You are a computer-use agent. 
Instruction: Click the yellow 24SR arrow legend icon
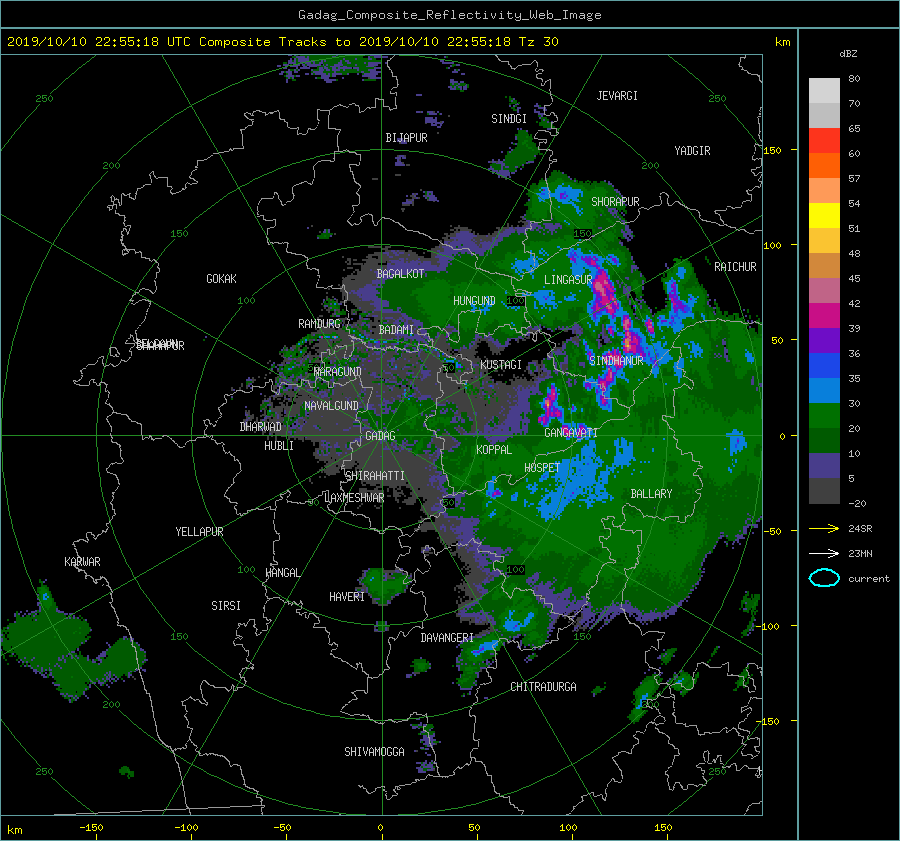coord(824,528)
